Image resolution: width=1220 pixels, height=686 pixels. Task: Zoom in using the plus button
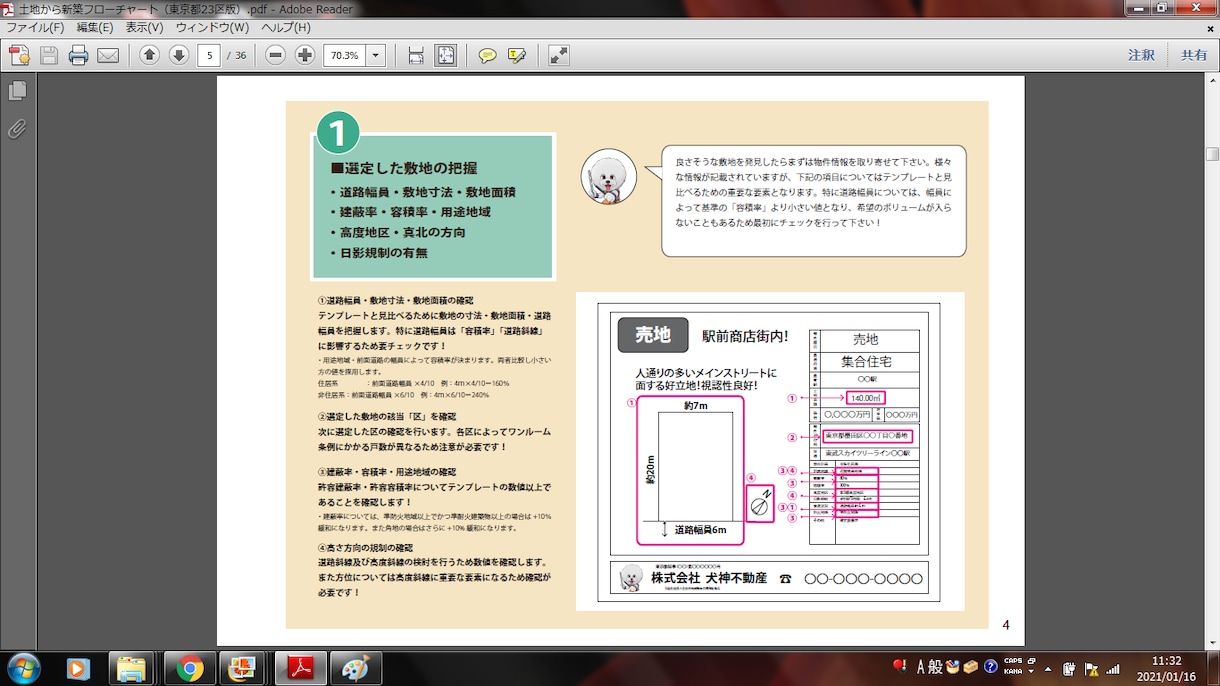pyautogui.click(x=306, y=55)
